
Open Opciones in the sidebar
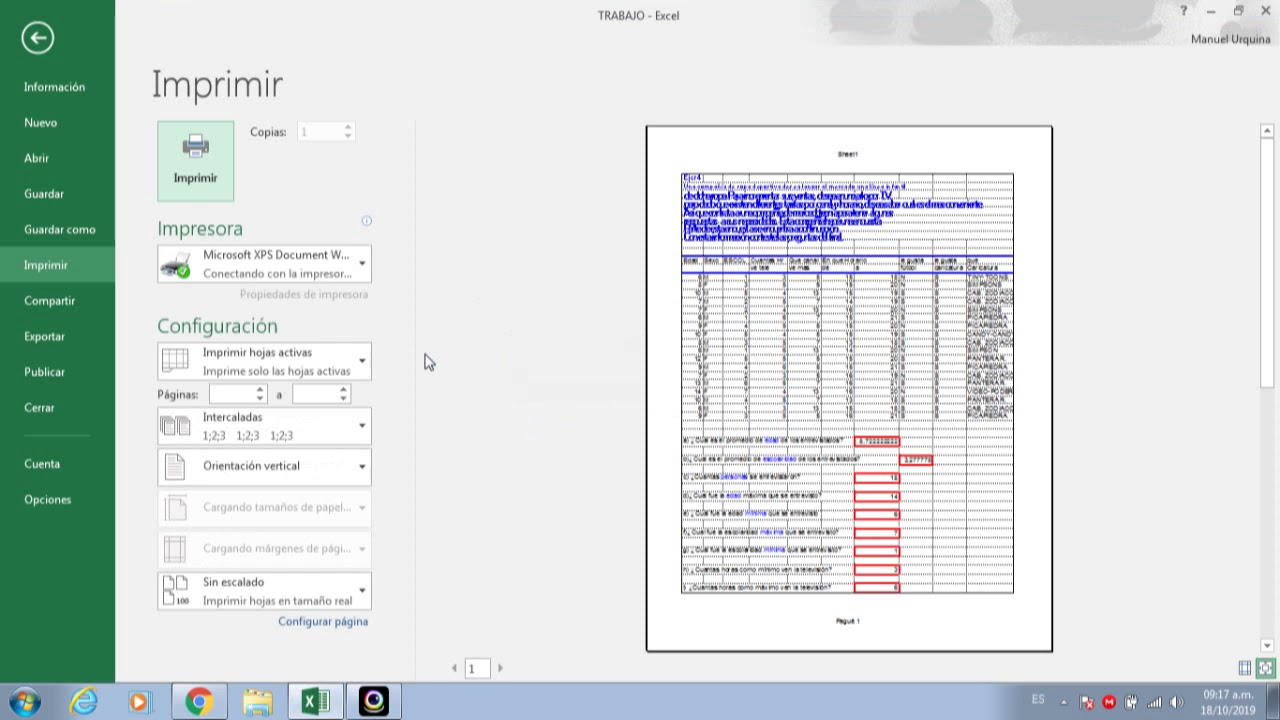pyautogui.click(x=48, y=499)
